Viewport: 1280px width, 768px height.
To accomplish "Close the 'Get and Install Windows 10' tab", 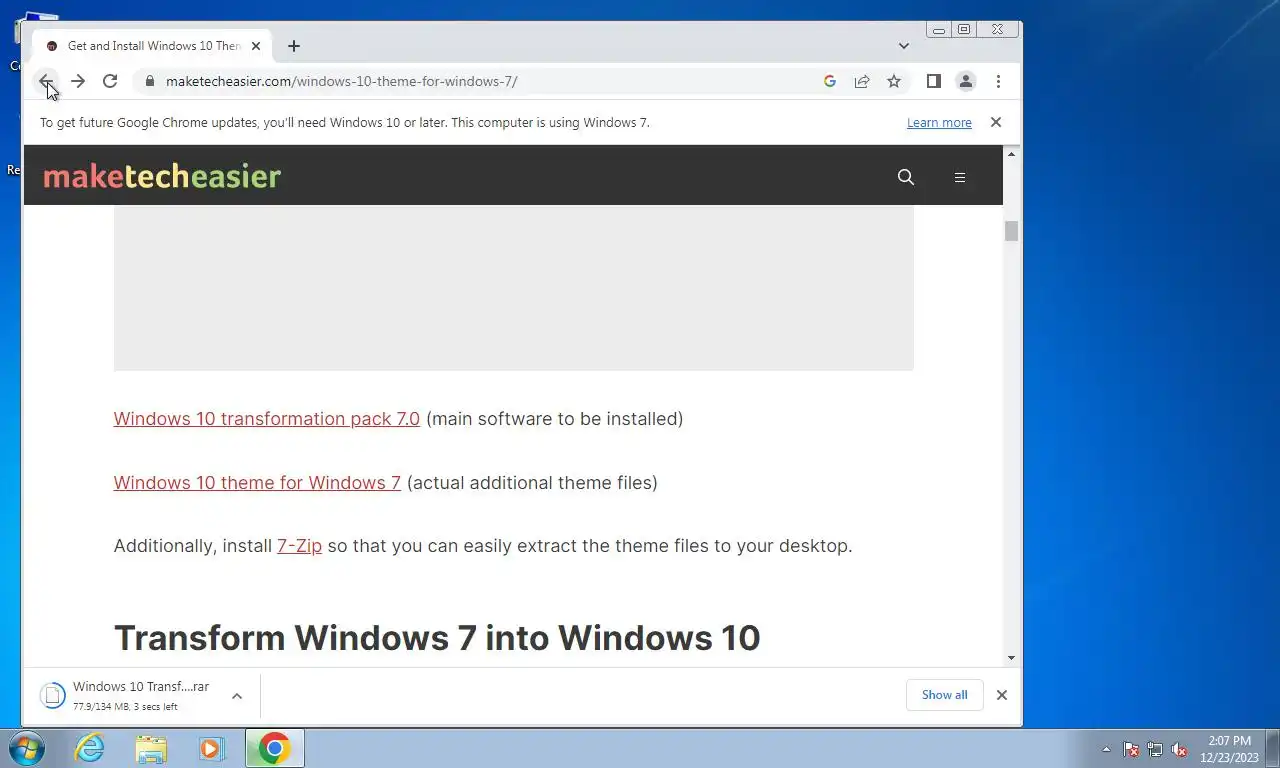I will tap(256, 46).
